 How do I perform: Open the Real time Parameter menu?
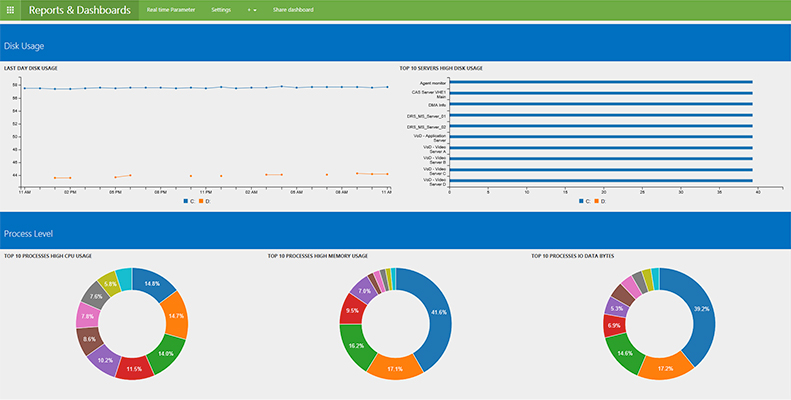click(x=171, y=10)
